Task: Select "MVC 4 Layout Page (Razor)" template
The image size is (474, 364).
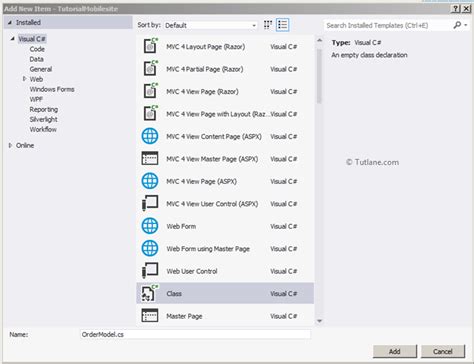Action: [x=205, y=47]
